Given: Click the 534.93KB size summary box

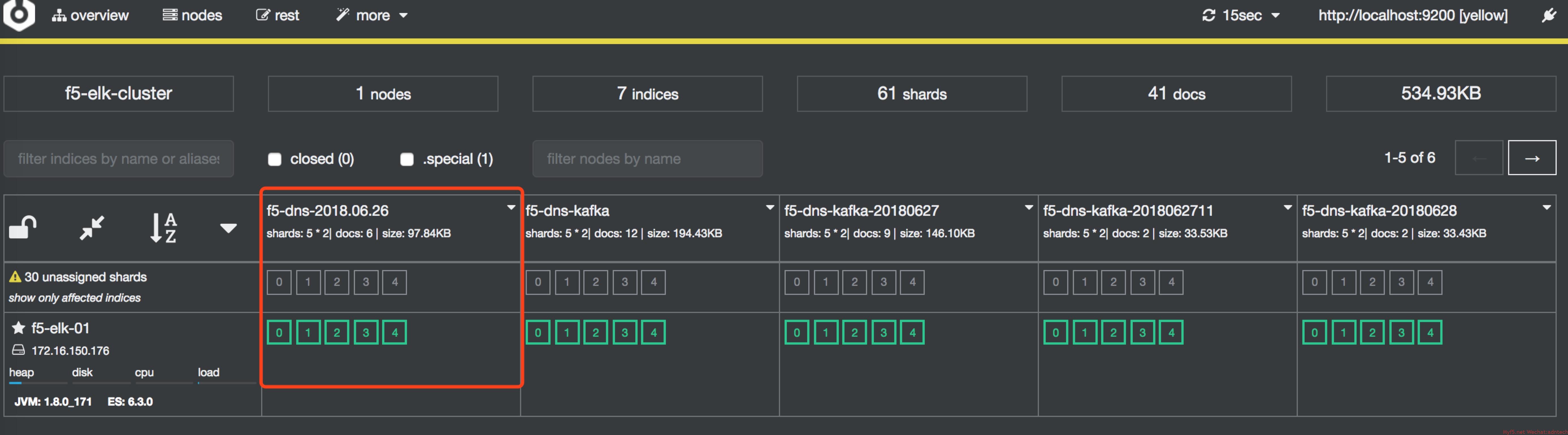Looking at the screenshot, I should pos(1441,94).
